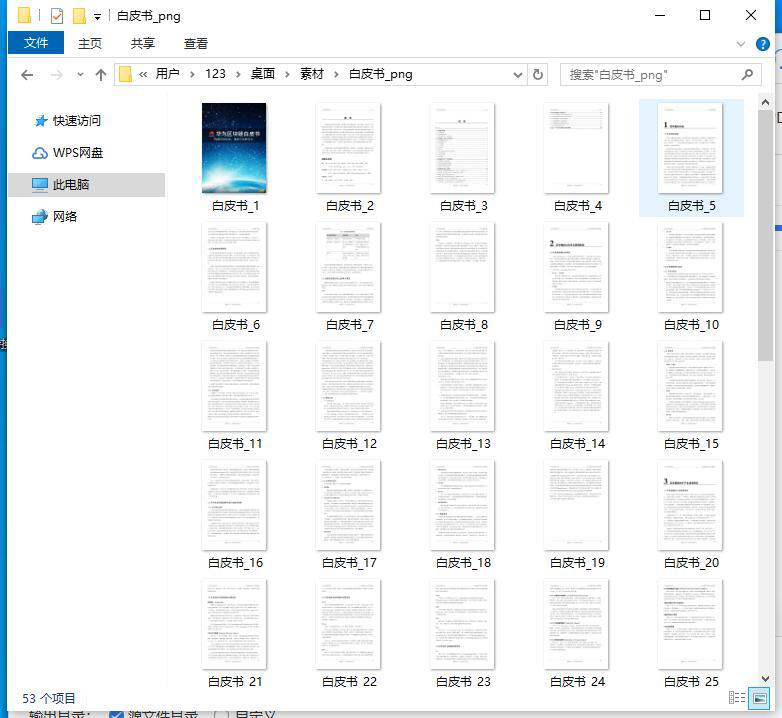The height and width of the screenshot is (718, 782).
Task: Select the 白皮书_10 file
Action: 691,277
